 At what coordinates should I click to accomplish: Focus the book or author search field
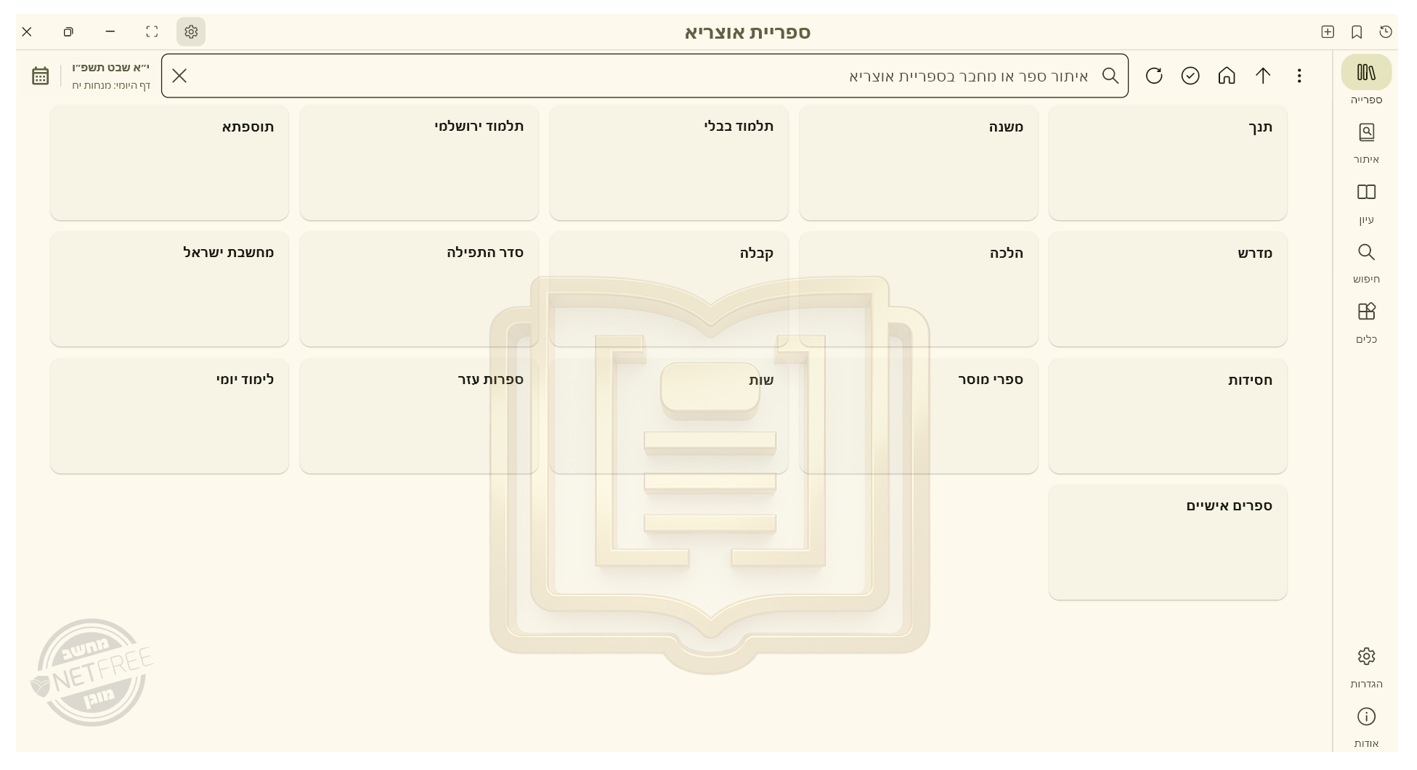[660, 76]
